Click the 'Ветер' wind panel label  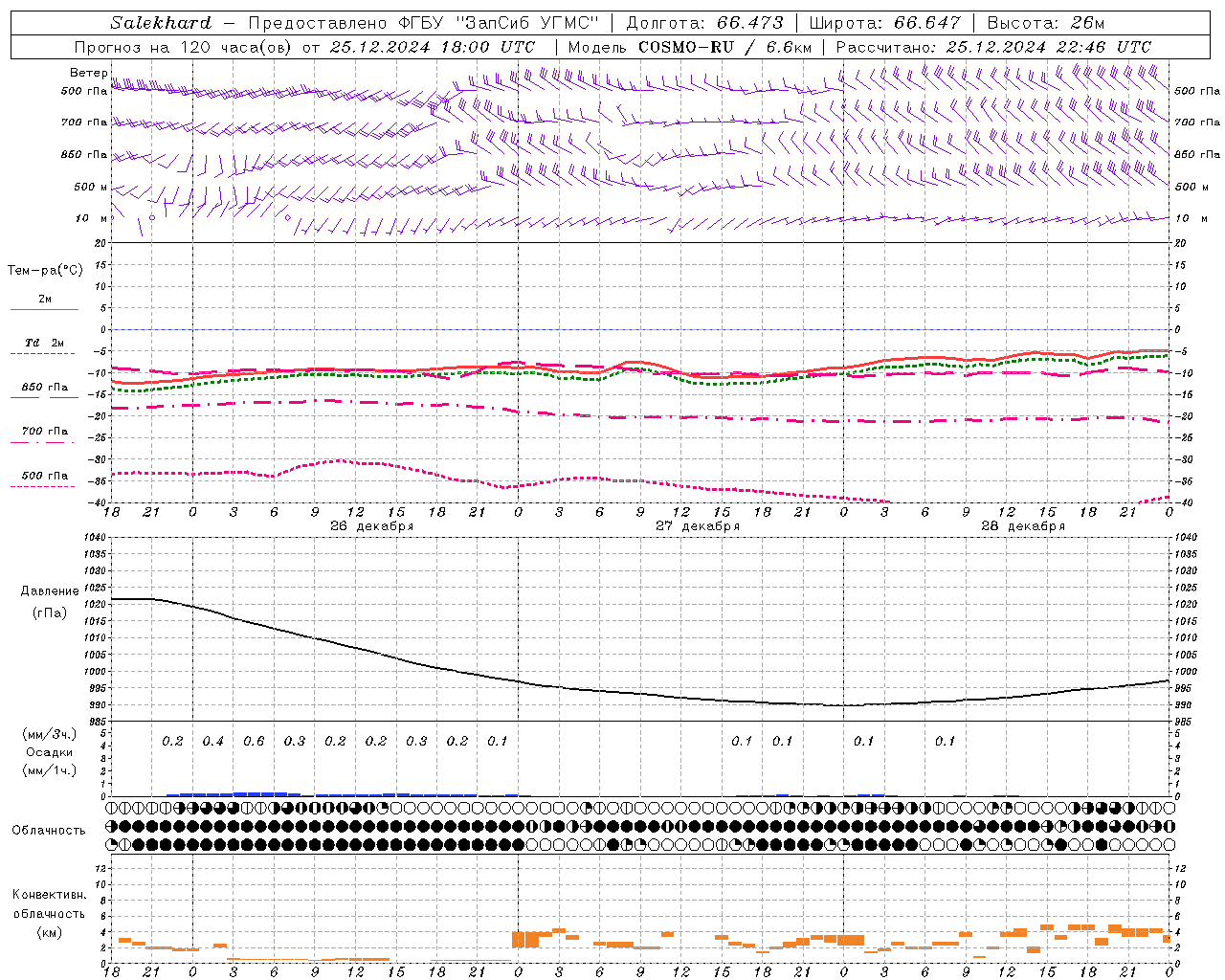pos(89,73)
